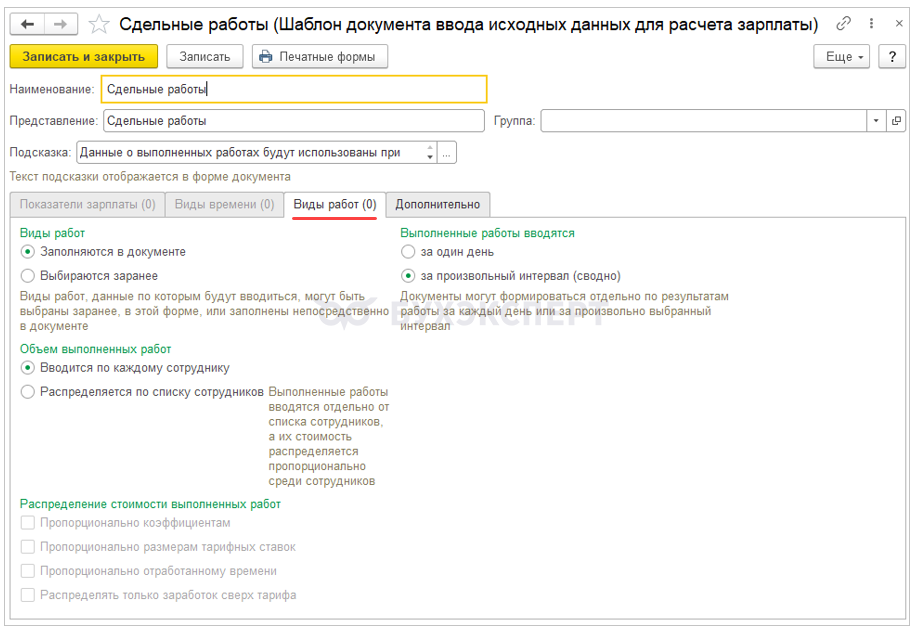Screen dimensions: 920x628
Task: Open help with the question mark button
Action: click(x=892, y=57)
